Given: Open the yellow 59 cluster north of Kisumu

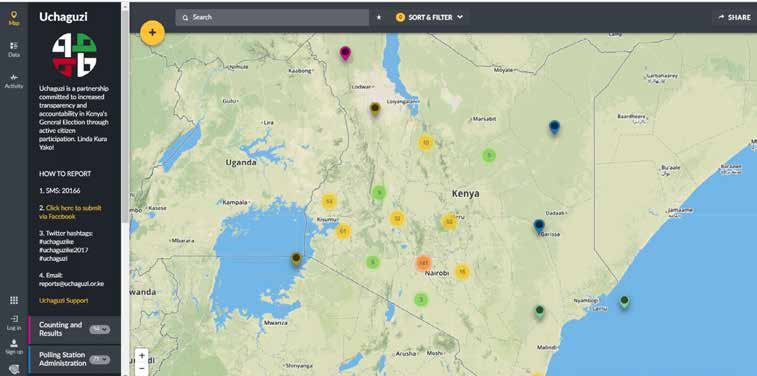Looking at the screenshot, I should 329,201.
